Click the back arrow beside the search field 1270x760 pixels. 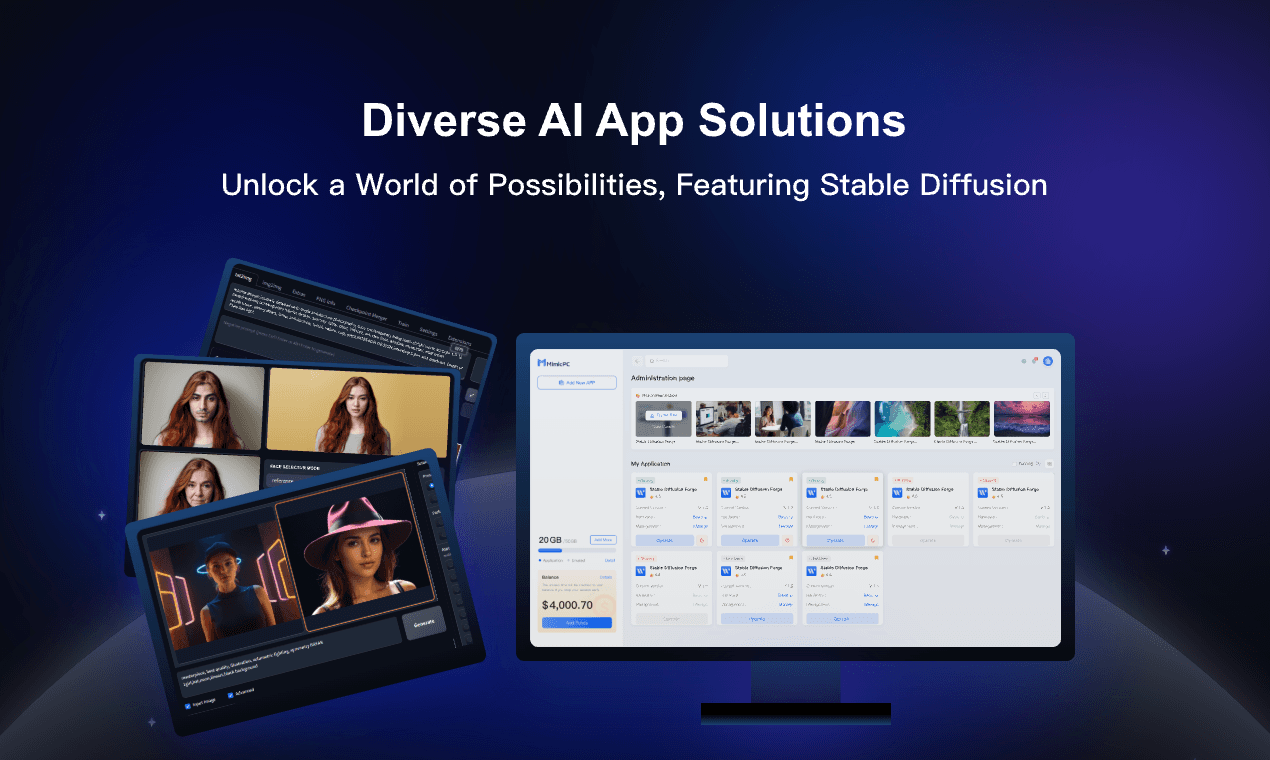[637, 361]
